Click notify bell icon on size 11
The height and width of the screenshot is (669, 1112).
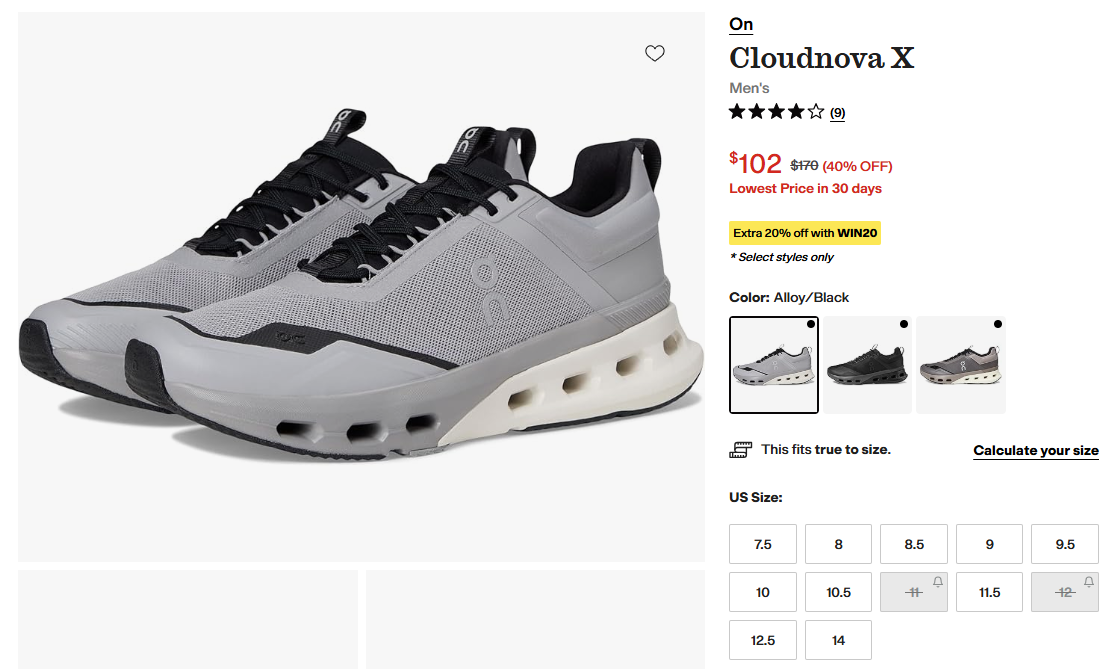(938, 582)
